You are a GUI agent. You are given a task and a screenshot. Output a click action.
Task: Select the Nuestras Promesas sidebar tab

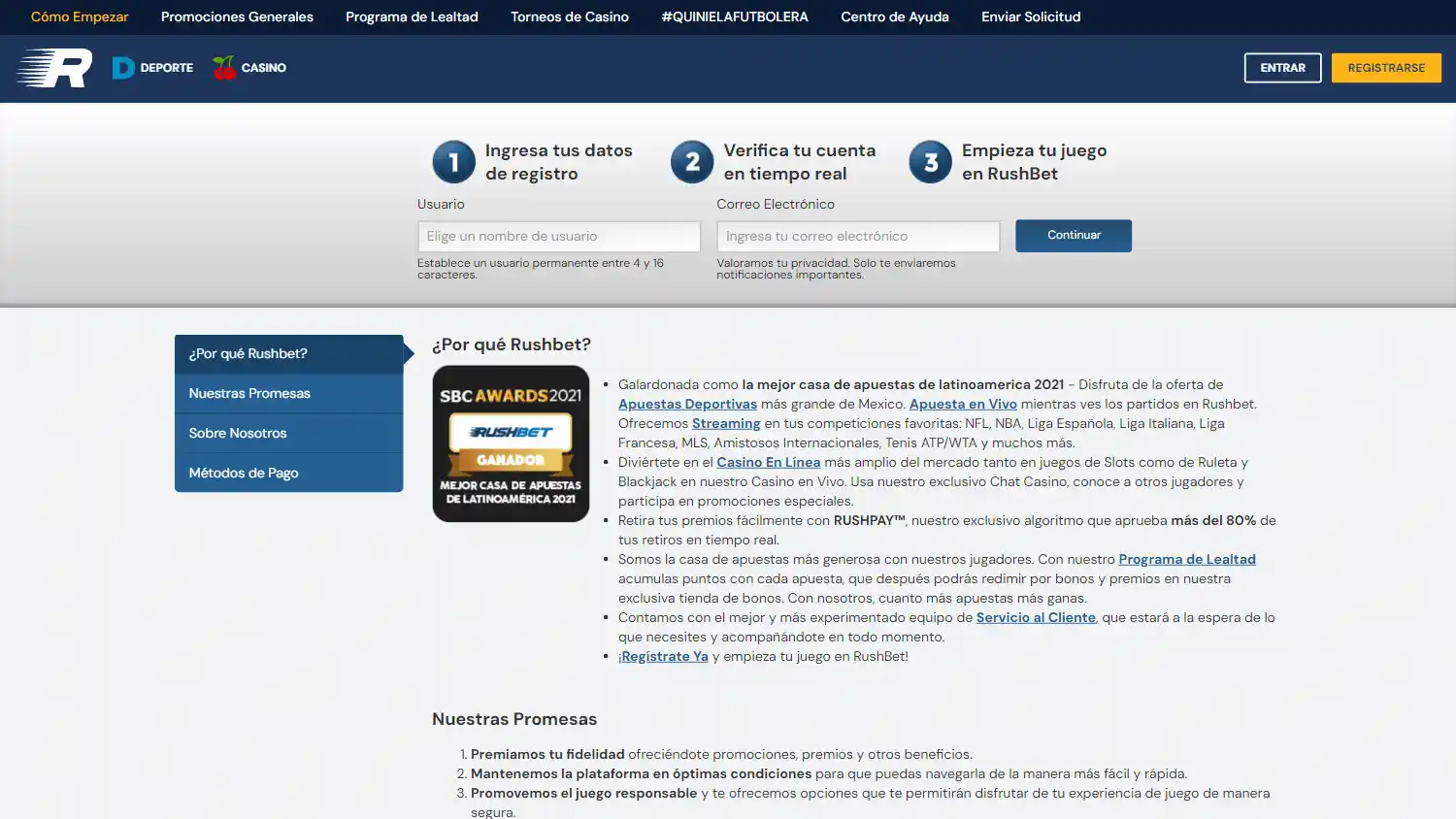coord(289,394)
